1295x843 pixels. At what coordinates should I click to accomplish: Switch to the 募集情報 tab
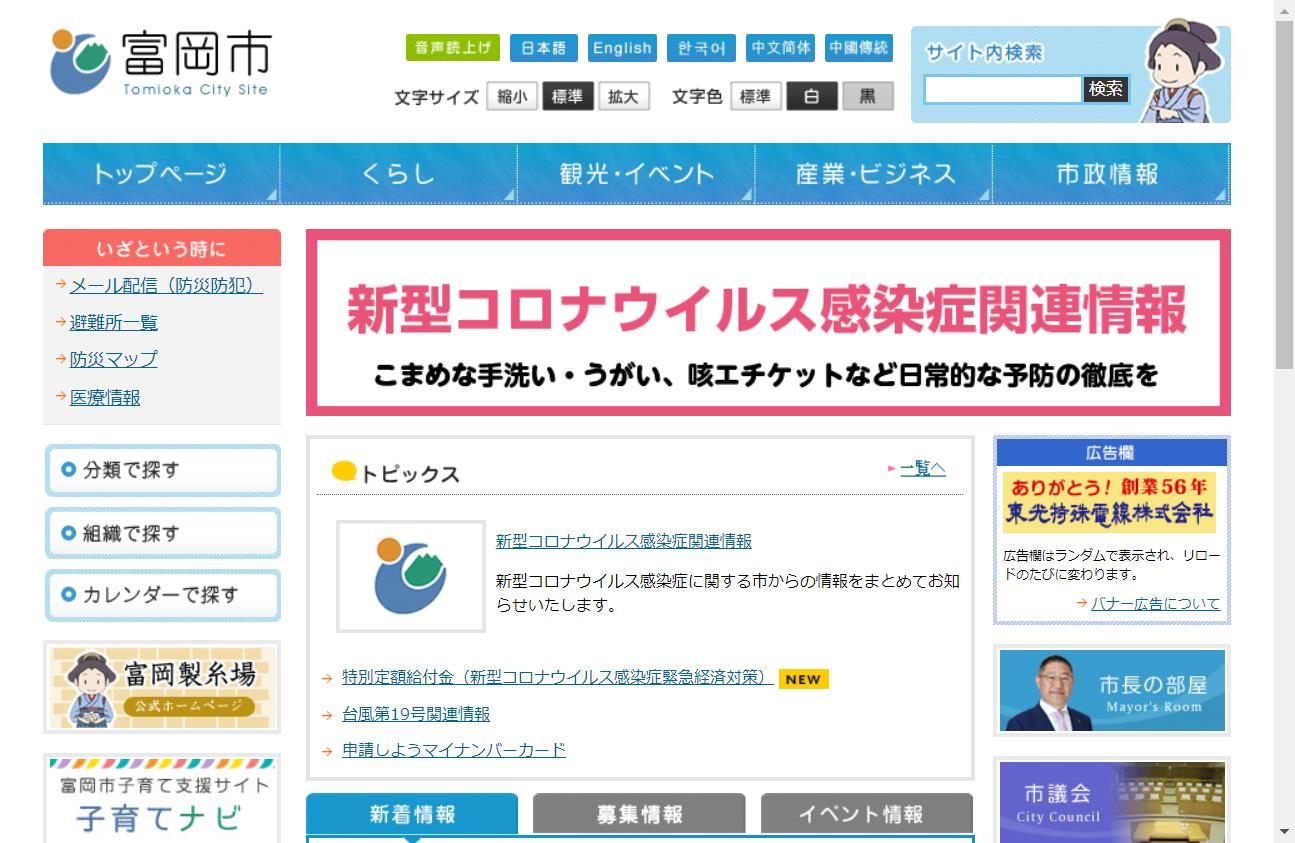click(639, 814)
